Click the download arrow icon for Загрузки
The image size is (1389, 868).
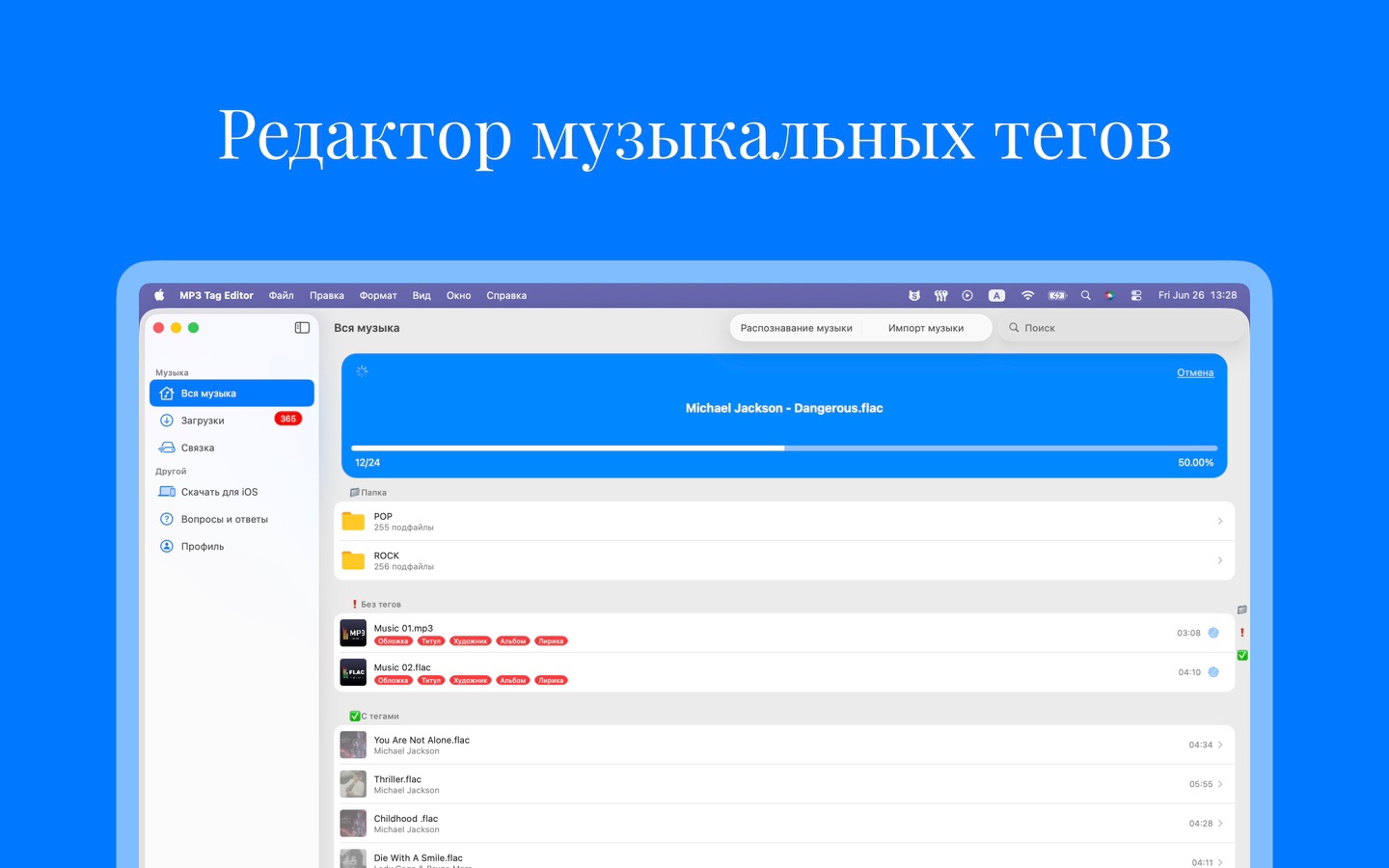tap(167, 420)
